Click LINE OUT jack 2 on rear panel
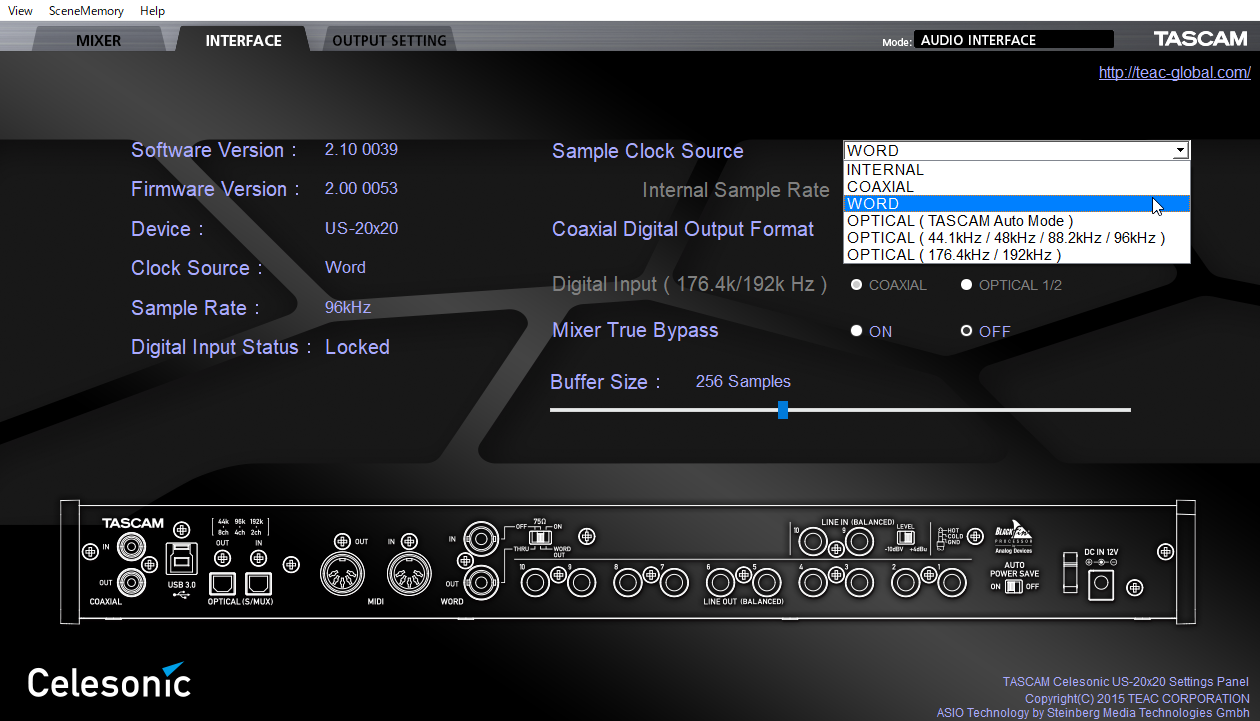1260x721 pixels. point(907,582)
